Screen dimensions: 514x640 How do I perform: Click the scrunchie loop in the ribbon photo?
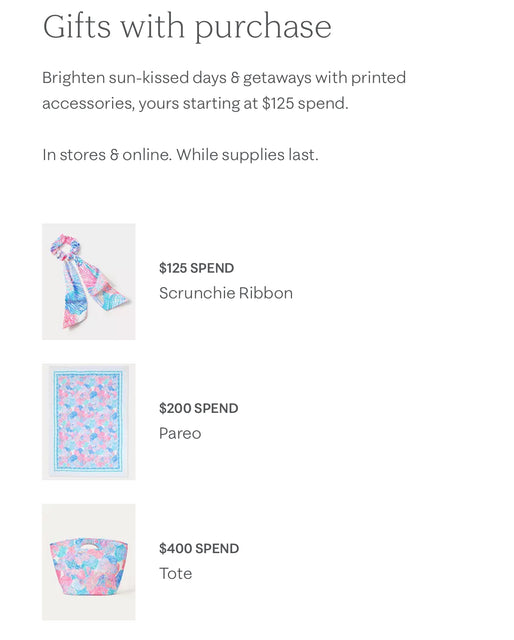point(65,246)
